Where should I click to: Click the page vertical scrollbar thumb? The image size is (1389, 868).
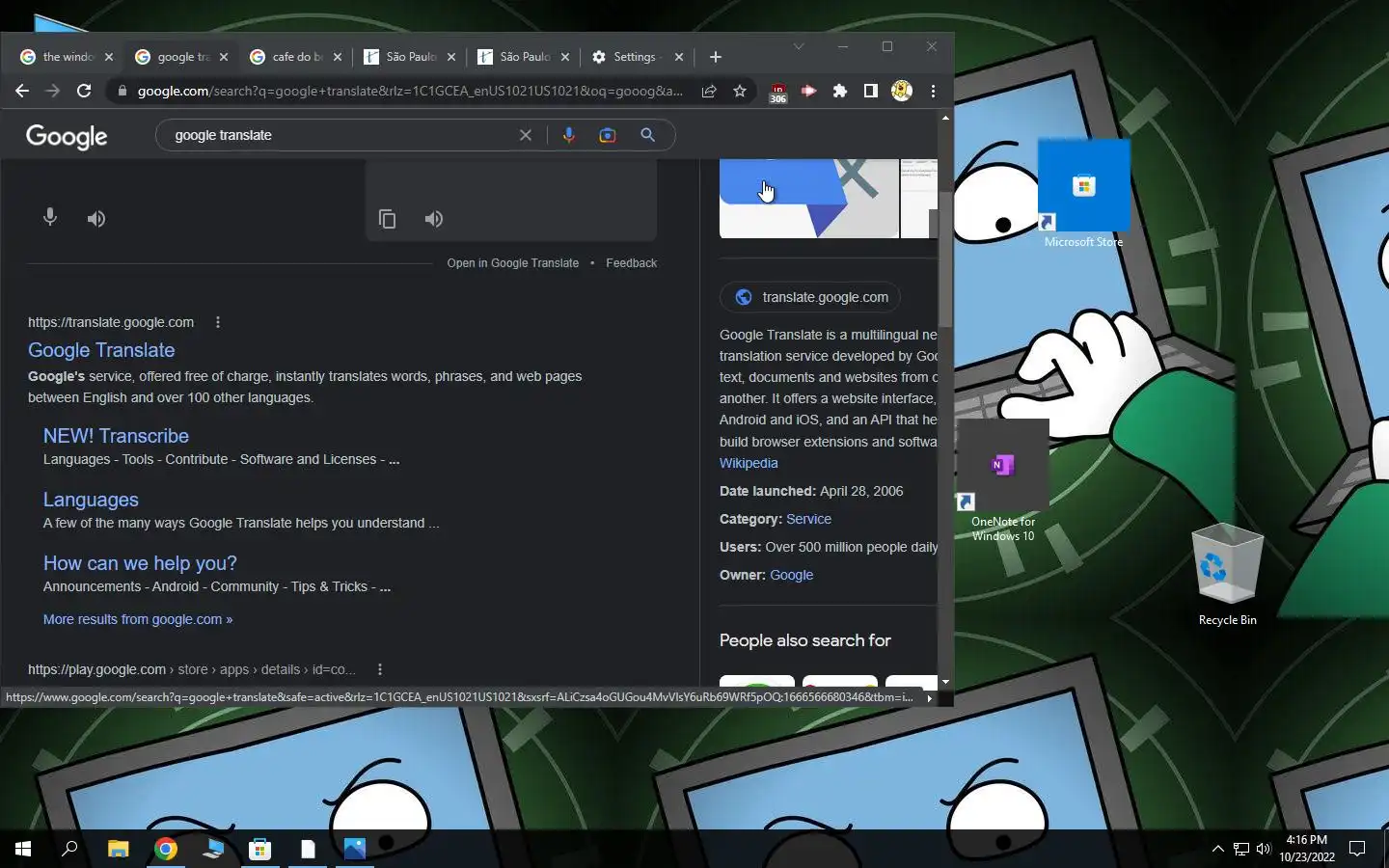[945, 258]
